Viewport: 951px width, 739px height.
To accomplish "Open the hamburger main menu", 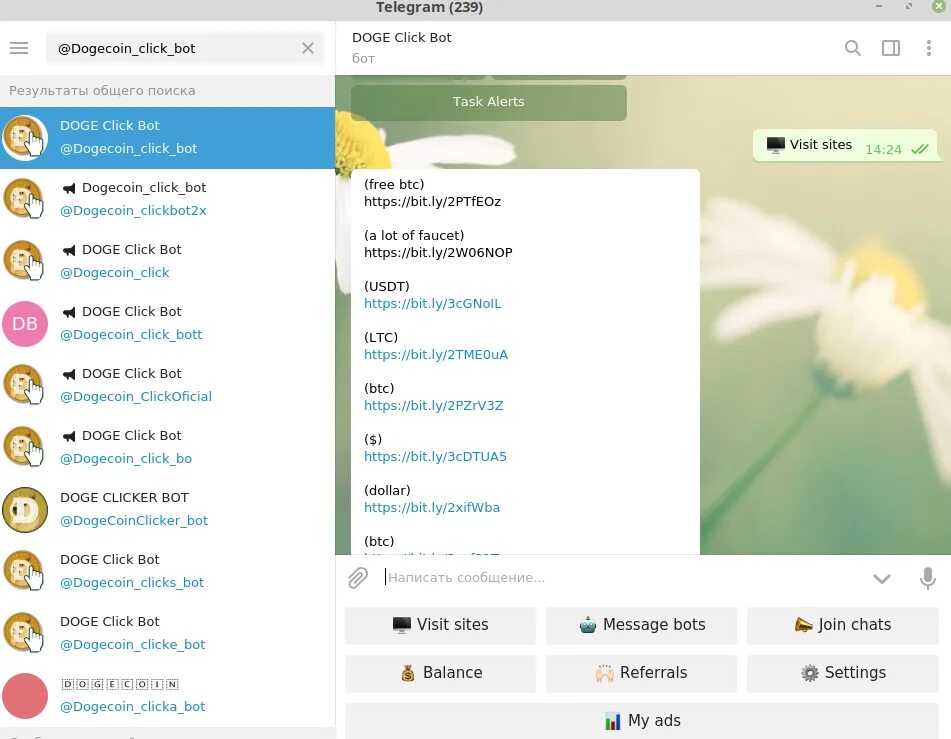I will tap(19, 48).
